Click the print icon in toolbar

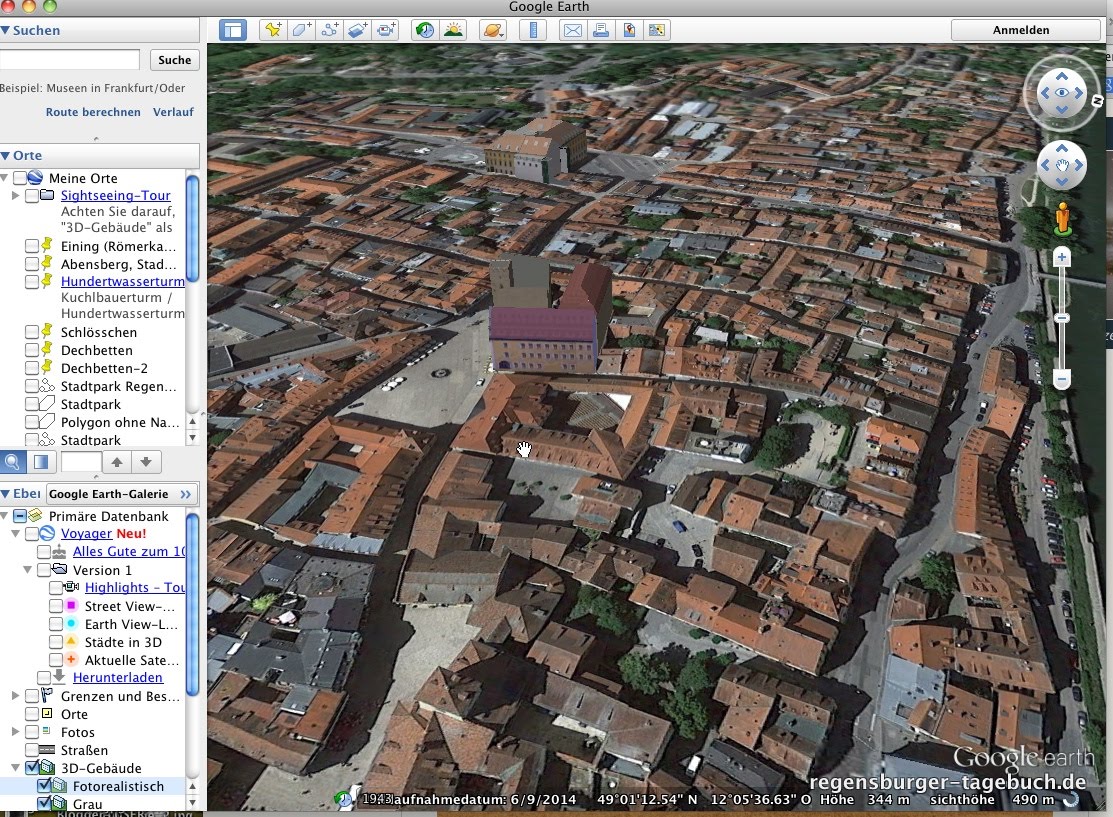pyautogui.click(x=601, y=30)
